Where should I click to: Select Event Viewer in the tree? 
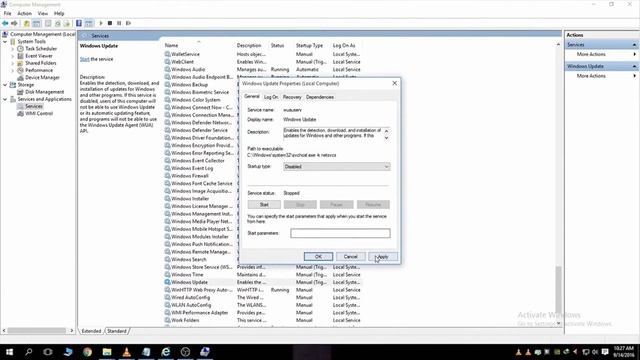[x=39, y=56]
